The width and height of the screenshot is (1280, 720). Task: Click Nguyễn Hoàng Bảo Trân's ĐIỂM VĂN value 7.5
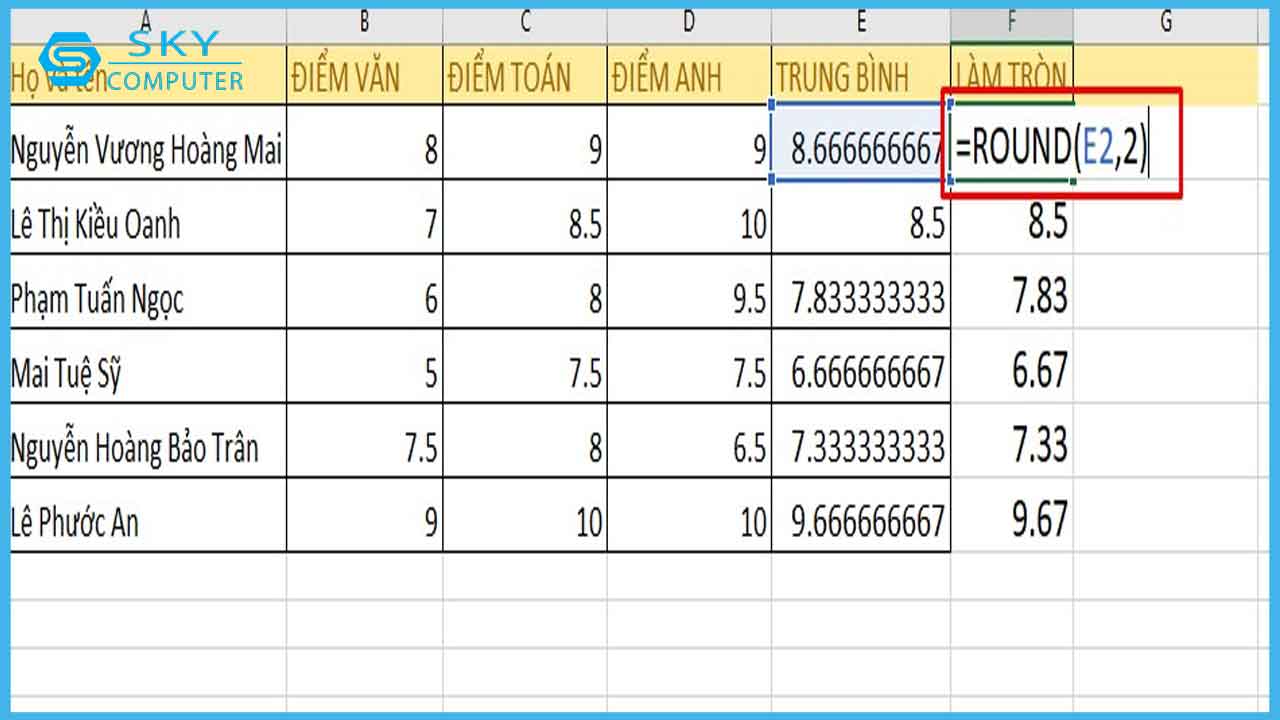(x=365, y=440)
